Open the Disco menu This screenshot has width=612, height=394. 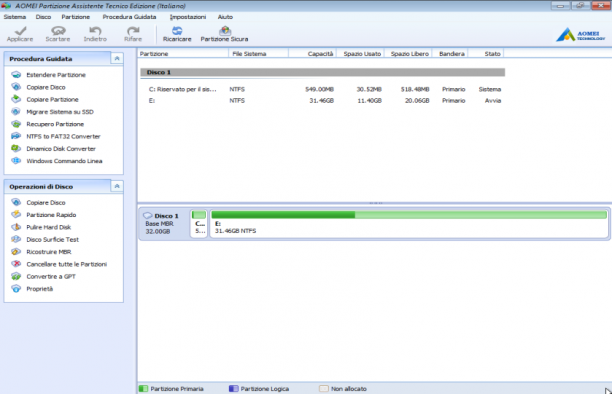[x=43, y=17]
